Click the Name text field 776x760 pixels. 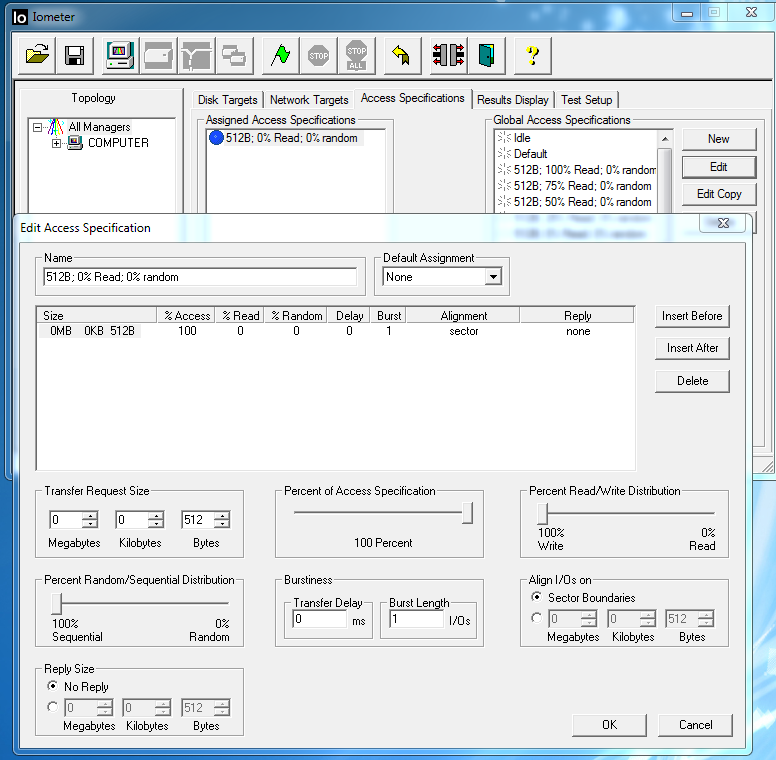[200, 277]
